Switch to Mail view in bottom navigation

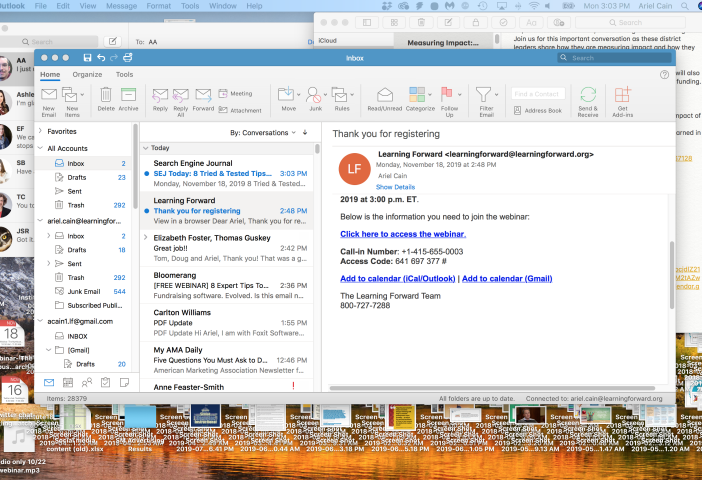(x=49, y=382)
